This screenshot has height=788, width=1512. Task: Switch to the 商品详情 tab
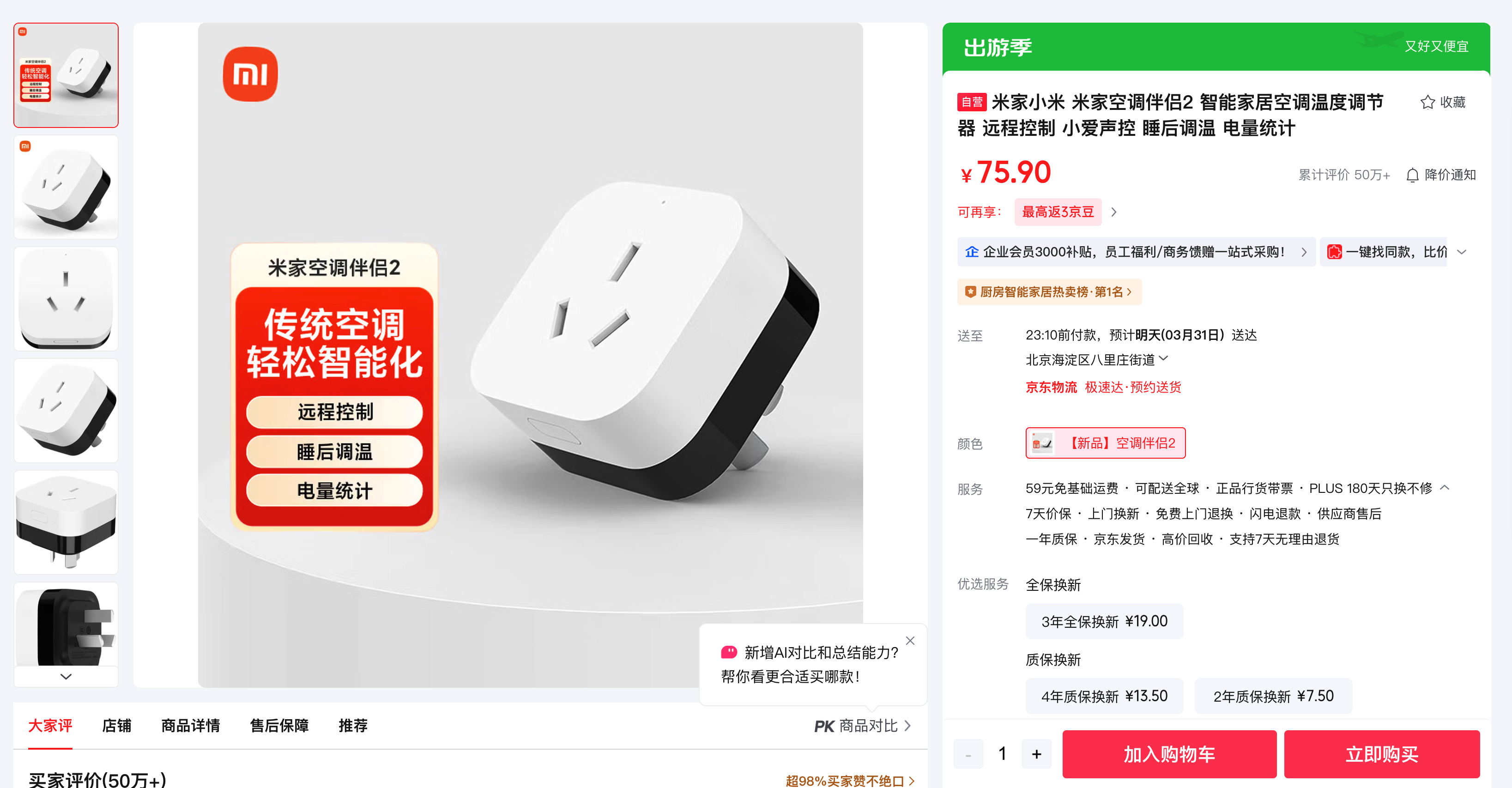pyautogui.click(x=190, y=727)
